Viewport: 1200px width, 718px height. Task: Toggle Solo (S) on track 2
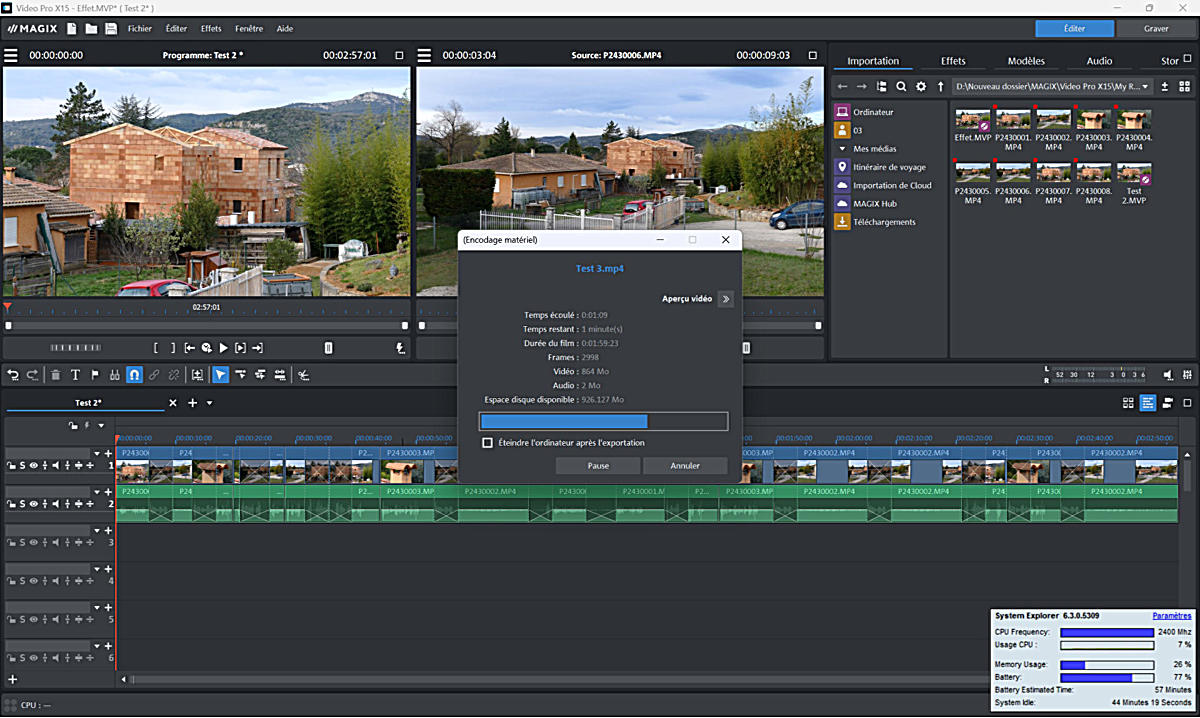coord(22,504)
